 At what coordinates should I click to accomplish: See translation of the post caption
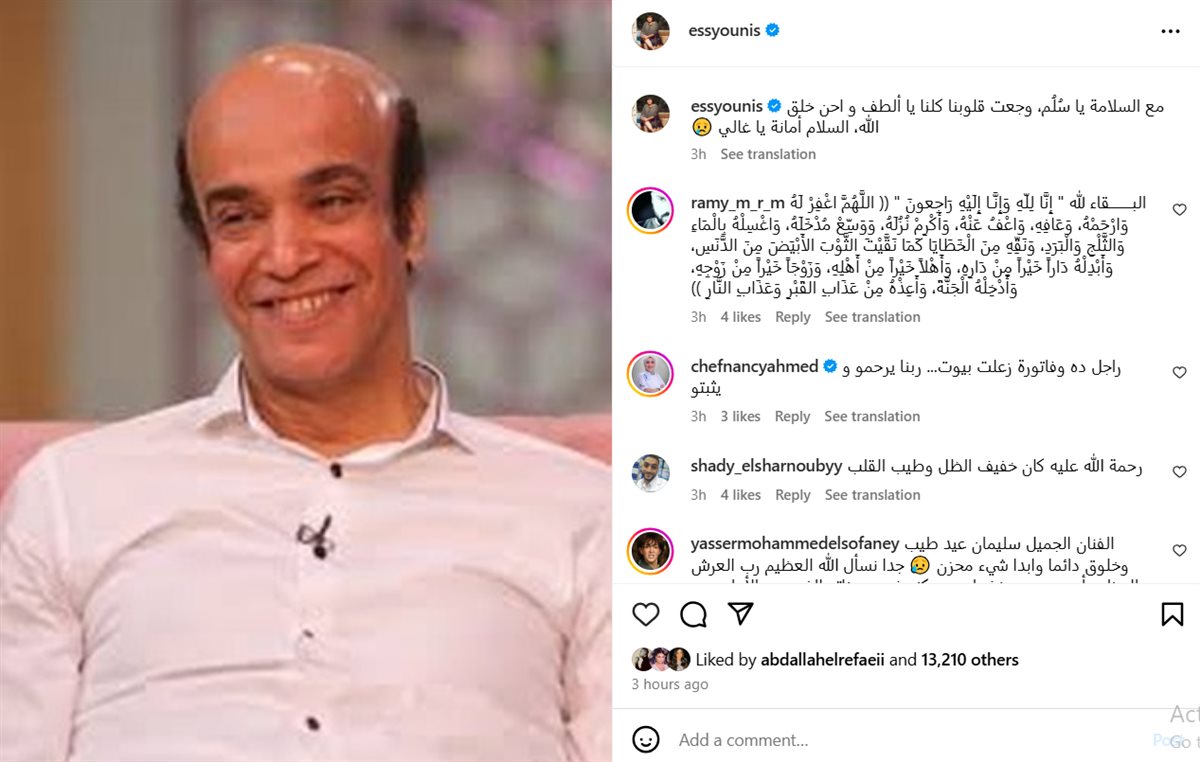(x=768, y=154)
